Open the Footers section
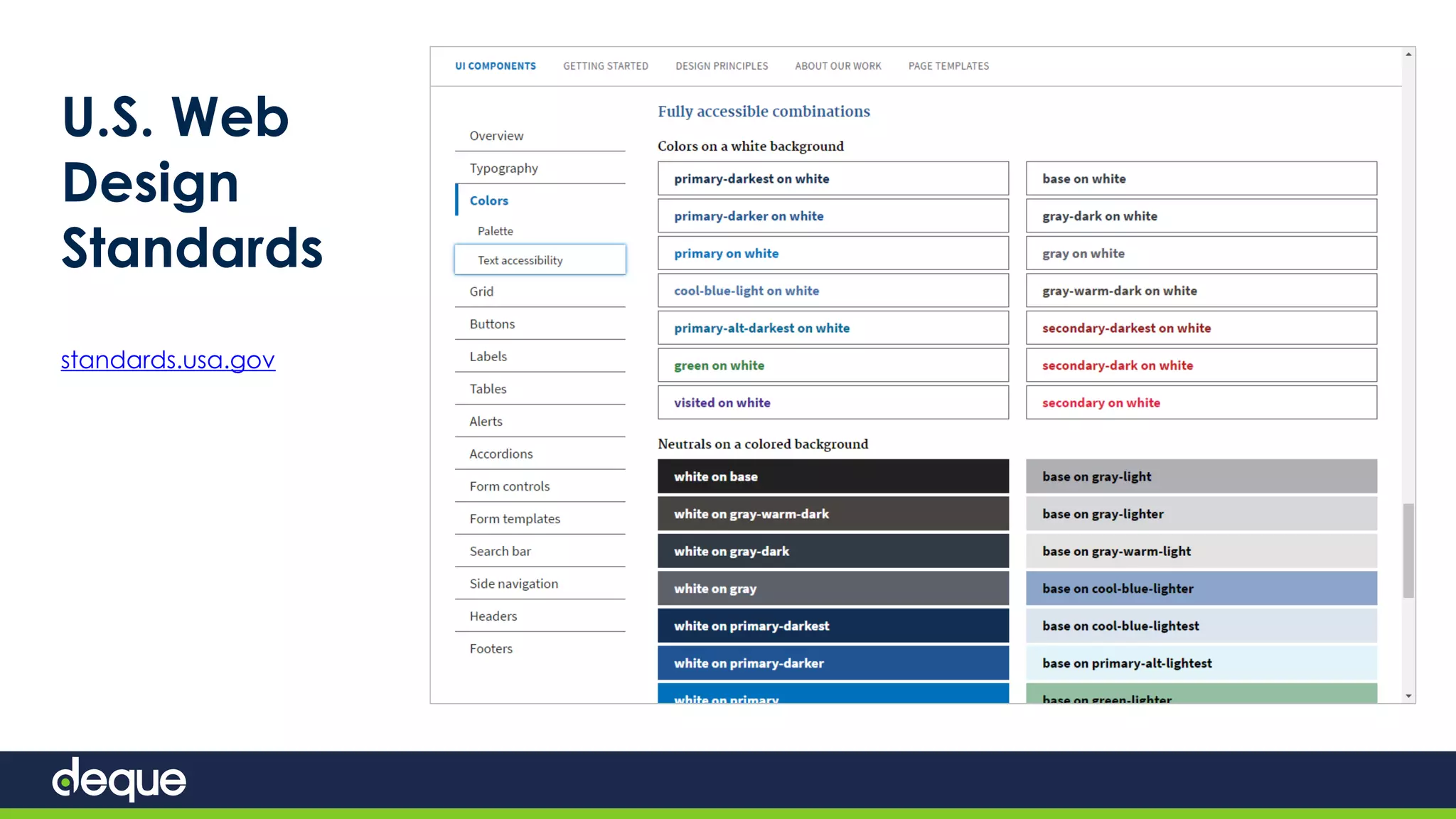 pos(540,648)
